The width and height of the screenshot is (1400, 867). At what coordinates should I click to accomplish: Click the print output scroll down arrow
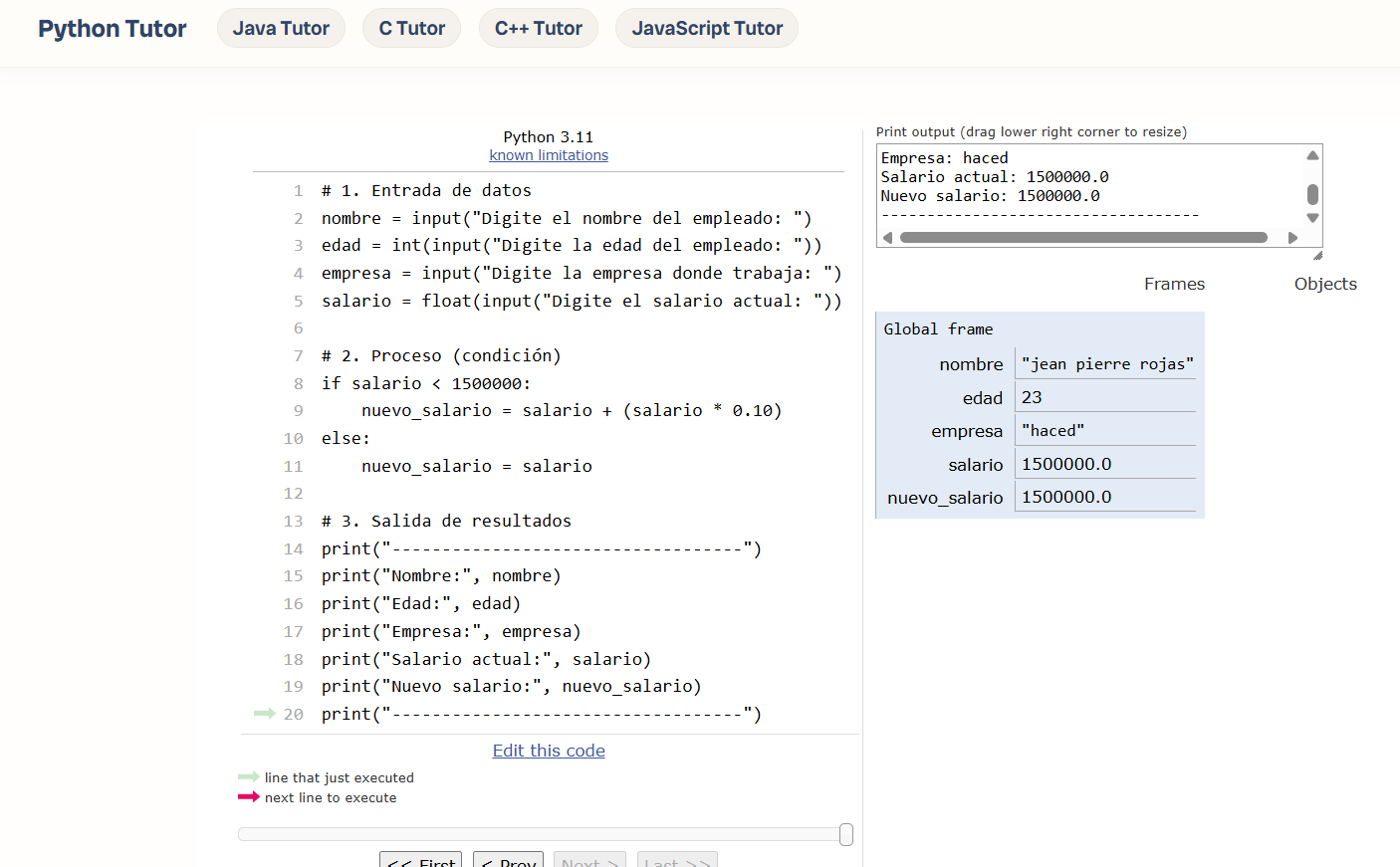(x=1312, y=218)
